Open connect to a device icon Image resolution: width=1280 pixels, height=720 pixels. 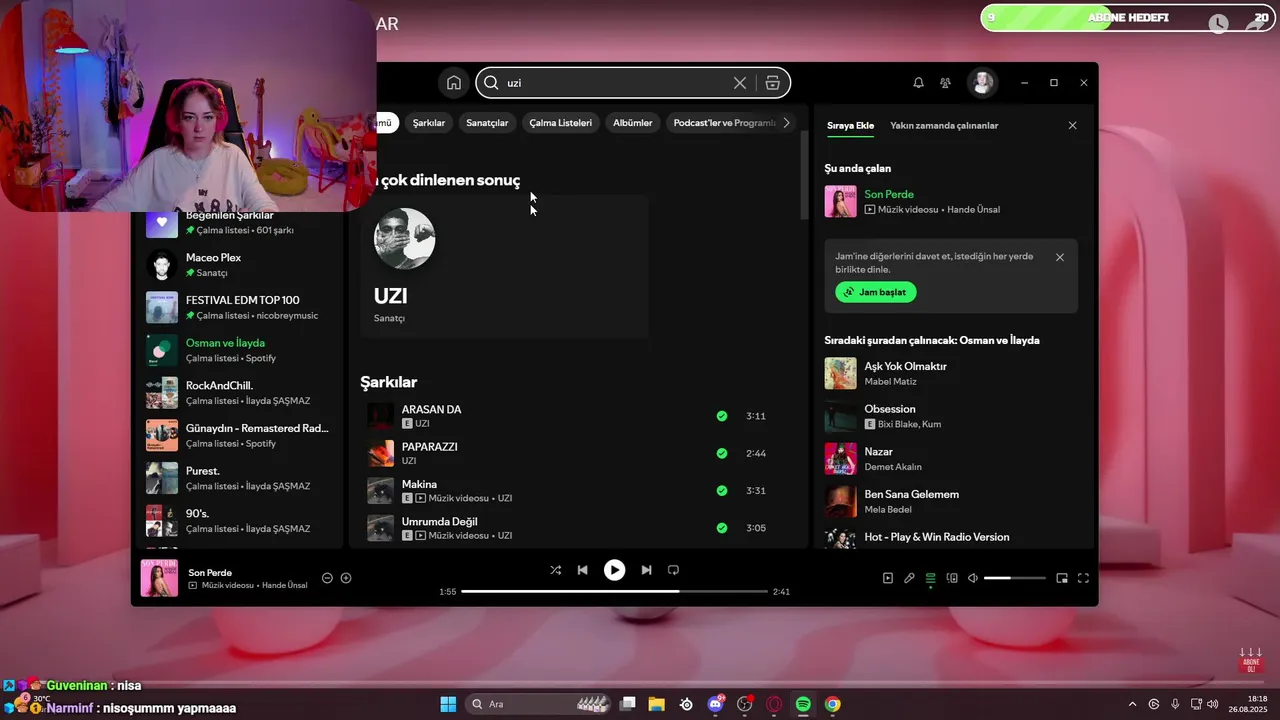click(952, 578)
